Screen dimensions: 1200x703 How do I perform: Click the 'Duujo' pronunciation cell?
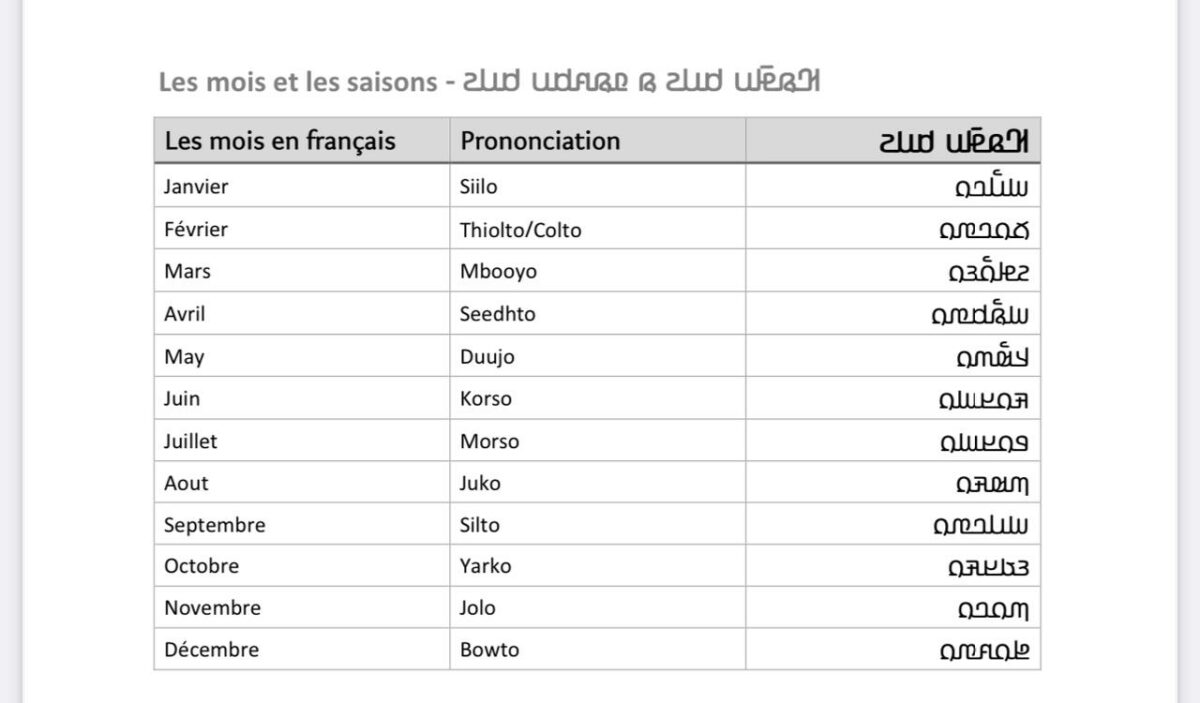488,357
